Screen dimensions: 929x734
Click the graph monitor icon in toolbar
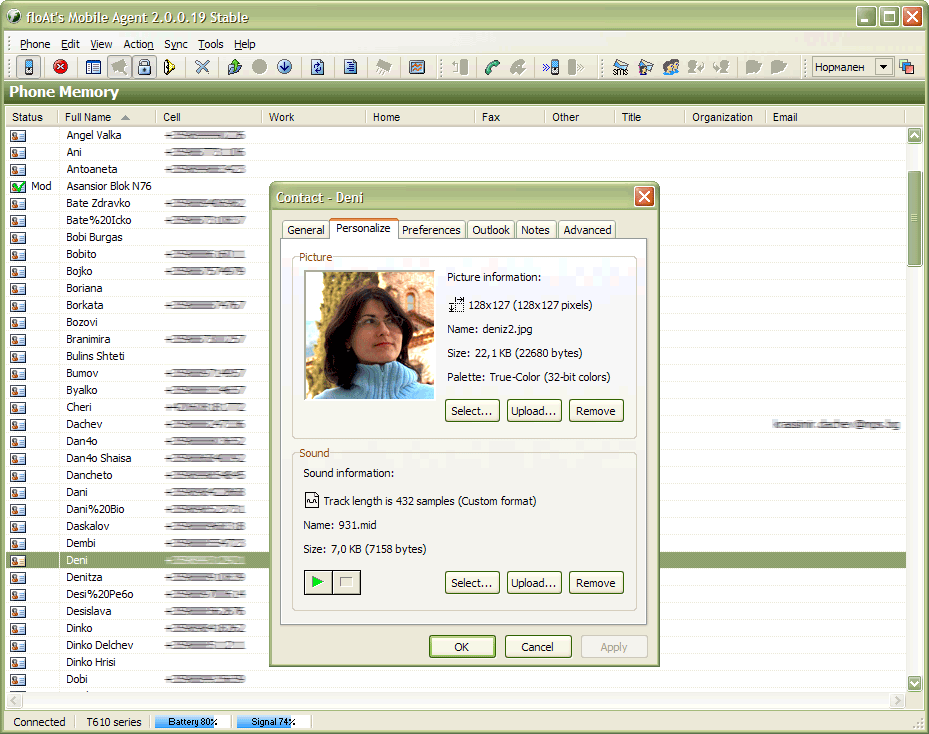[x=417, y=67]
